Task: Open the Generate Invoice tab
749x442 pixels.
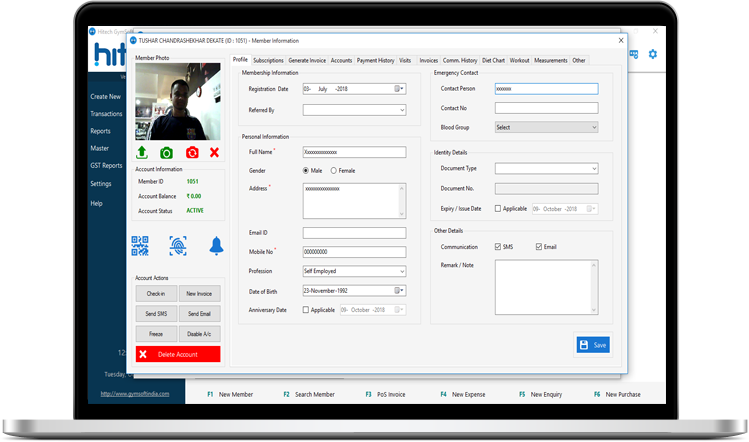Action: [307, 60]
